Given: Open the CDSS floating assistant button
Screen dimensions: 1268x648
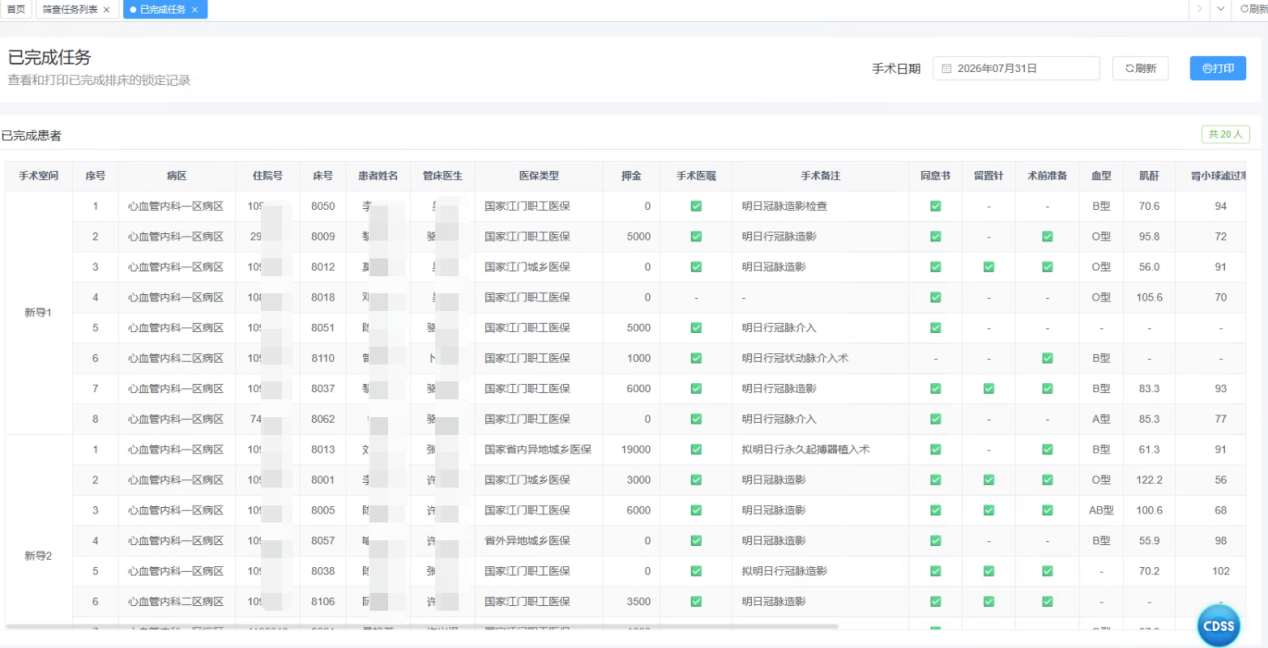Looking at the screenshot, I should click(1219, 626).
